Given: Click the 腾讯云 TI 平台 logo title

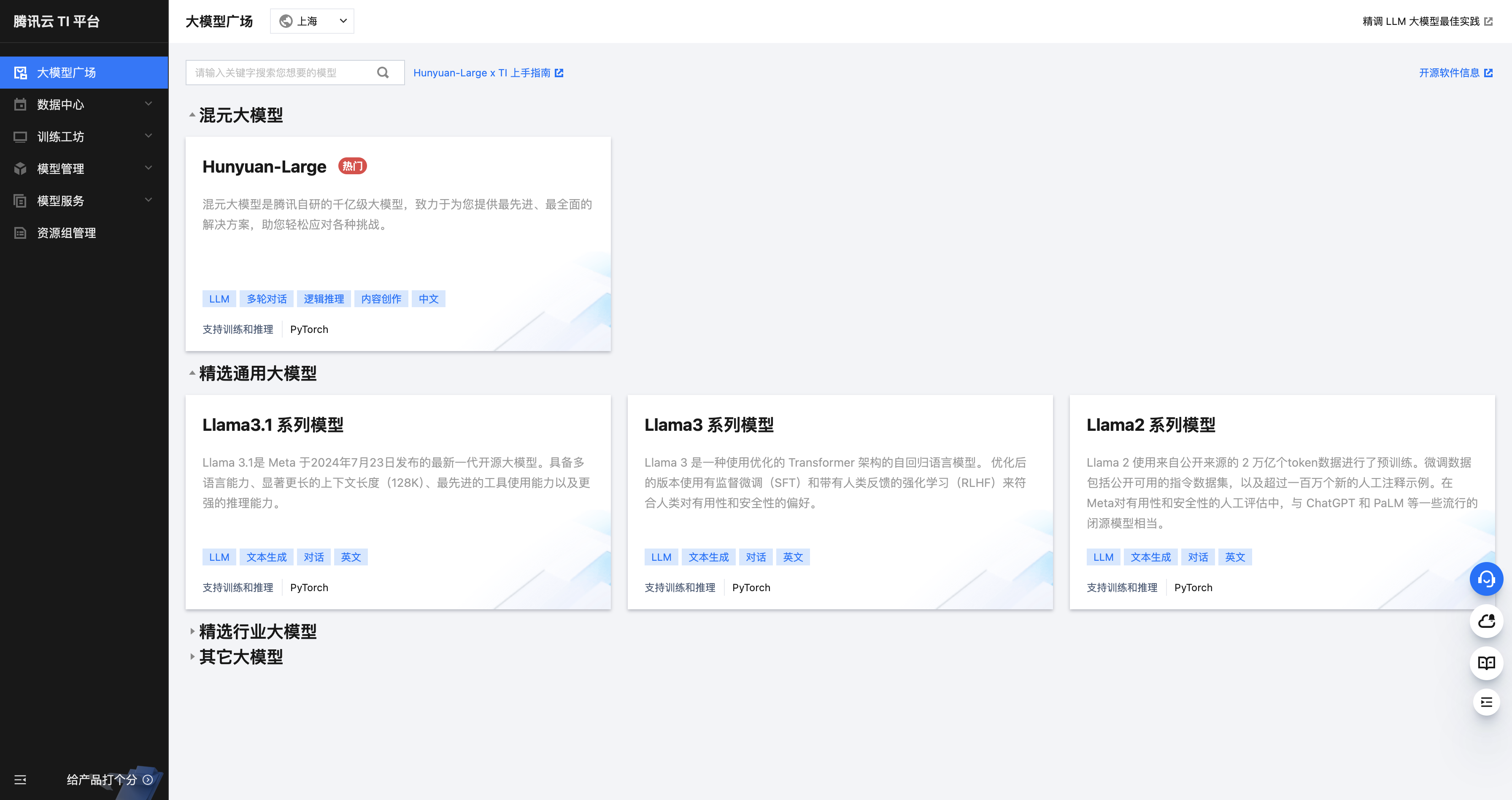Looking at the screenshot, I should [57, 21].
